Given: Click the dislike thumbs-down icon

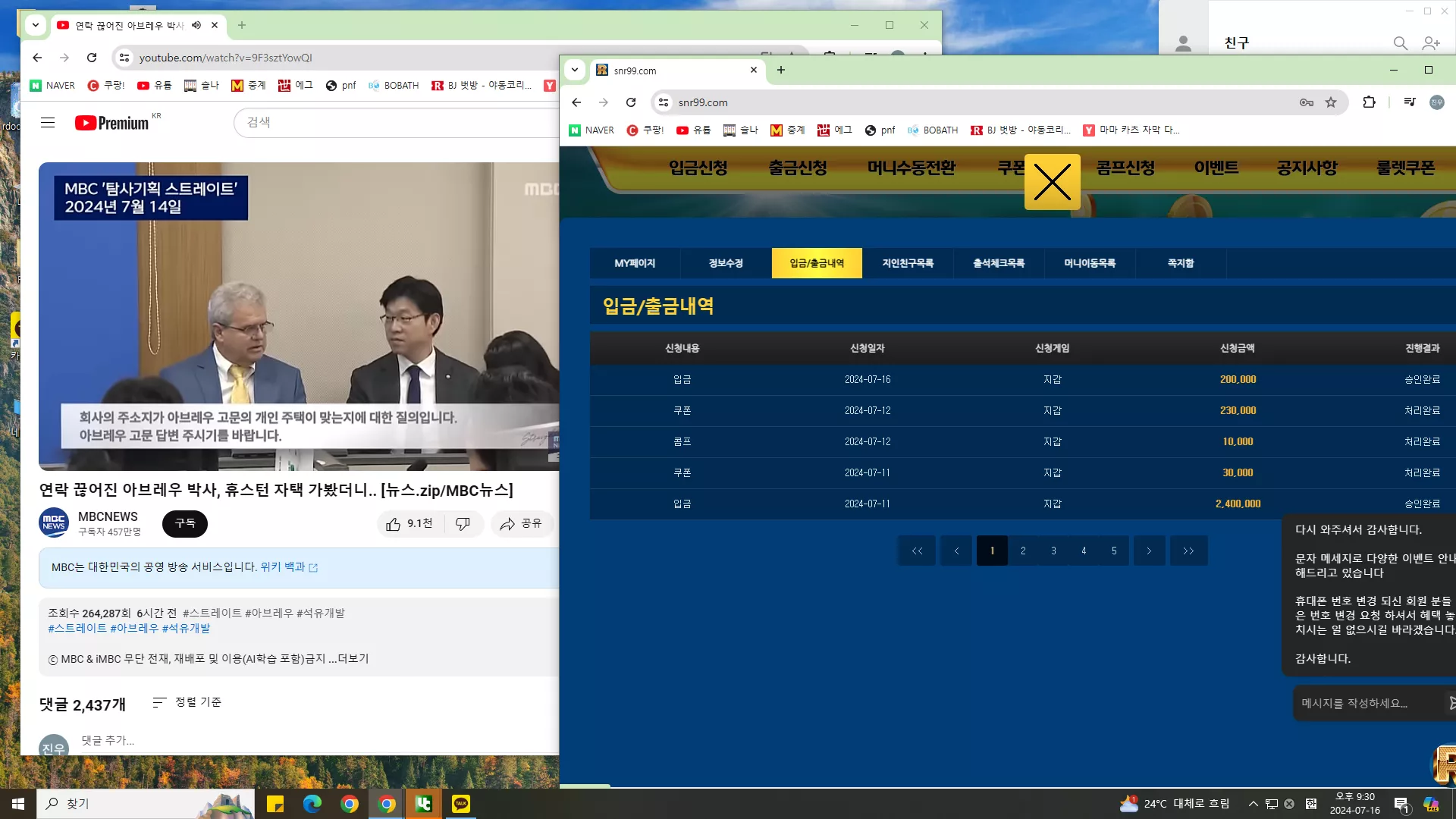Looking at the screenshot, I should click(x=463, y=524).
